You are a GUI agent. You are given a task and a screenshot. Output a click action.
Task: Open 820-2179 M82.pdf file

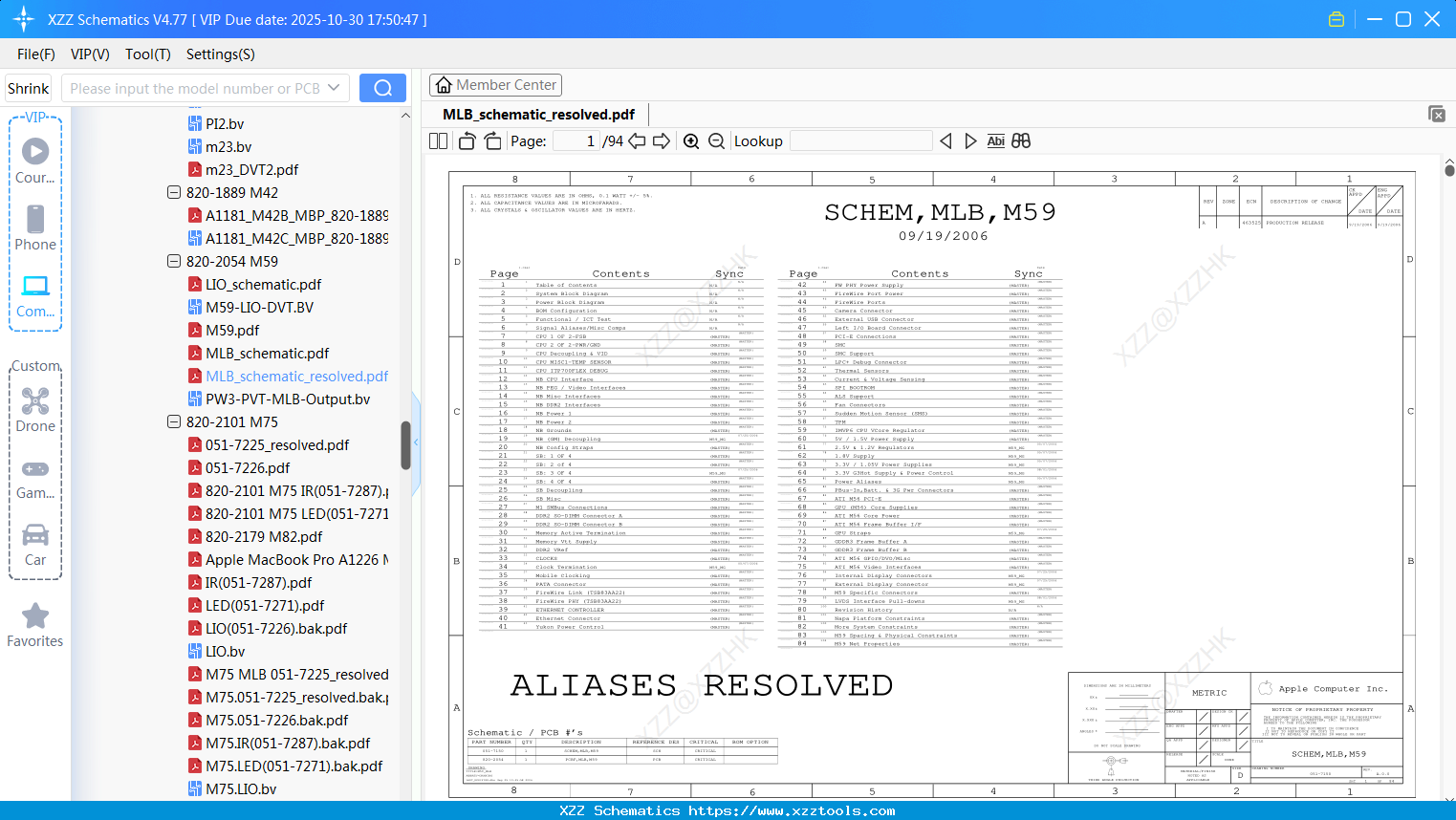click(x=264, y=536)
